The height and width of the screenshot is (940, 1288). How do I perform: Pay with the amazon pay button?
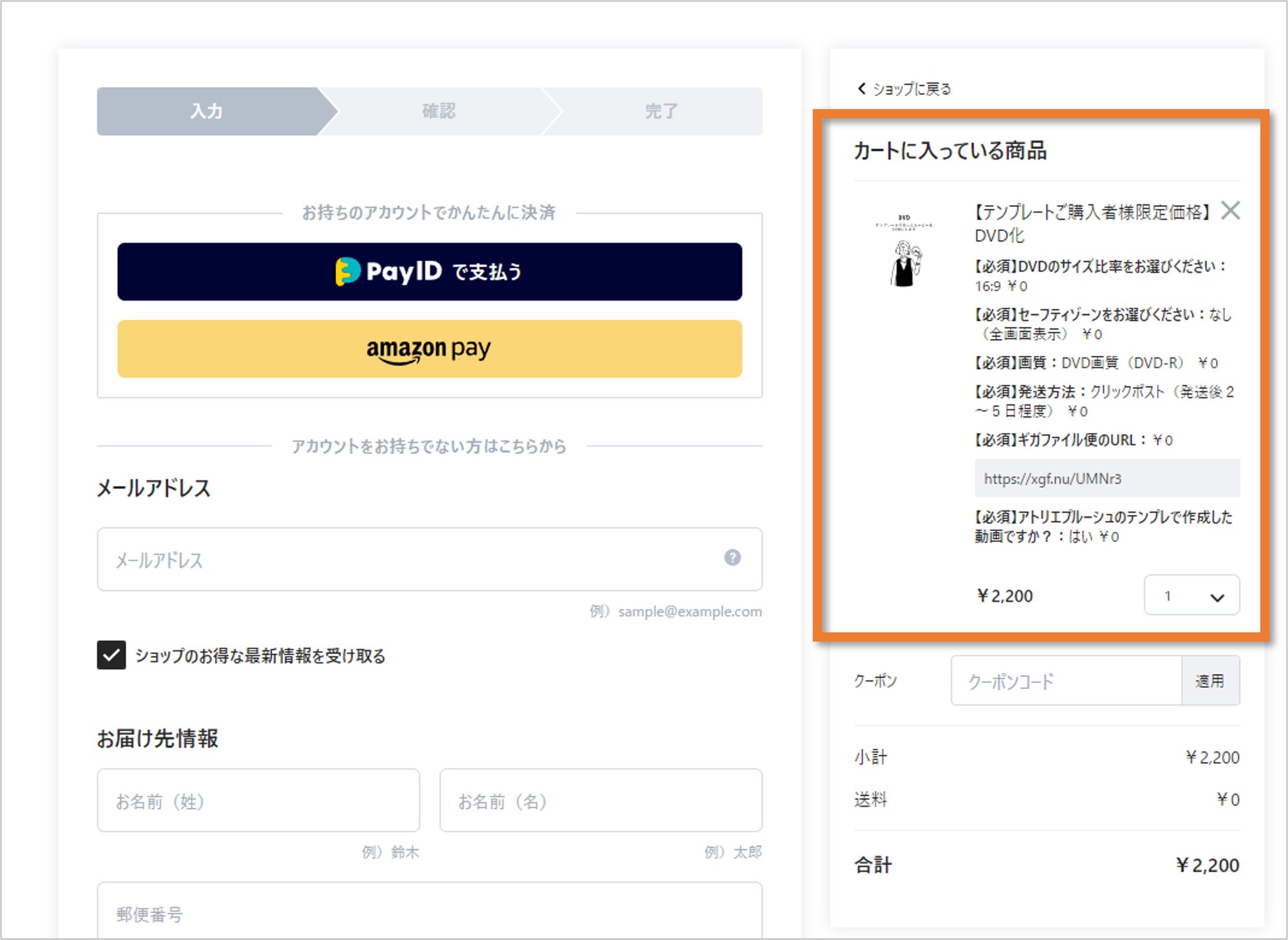(x=430, y=349)
